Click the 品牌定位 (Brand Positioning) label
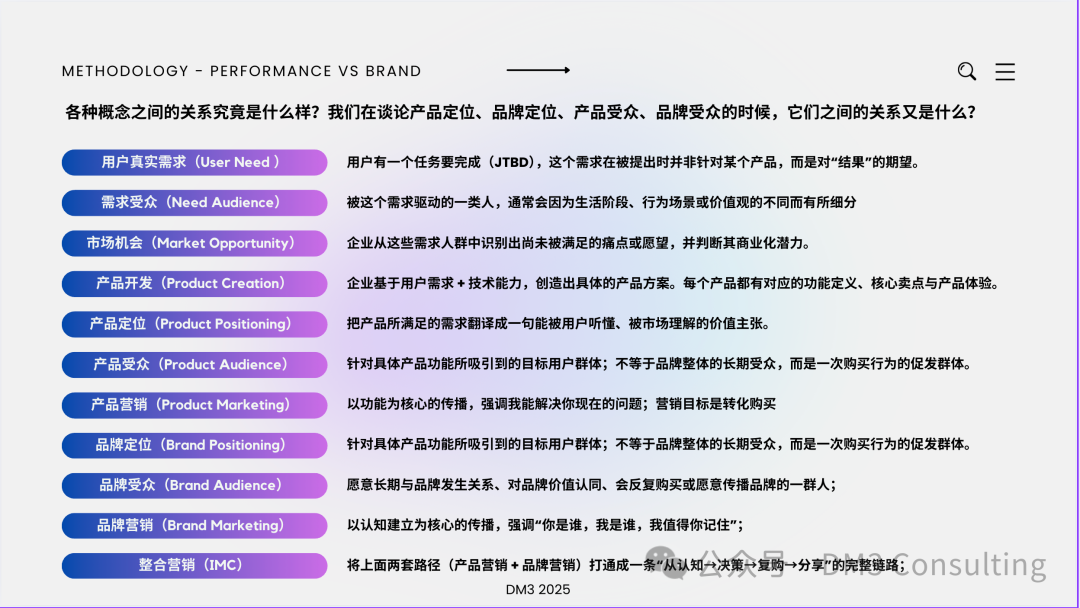The image size is (1080, 608). point(194,445)
